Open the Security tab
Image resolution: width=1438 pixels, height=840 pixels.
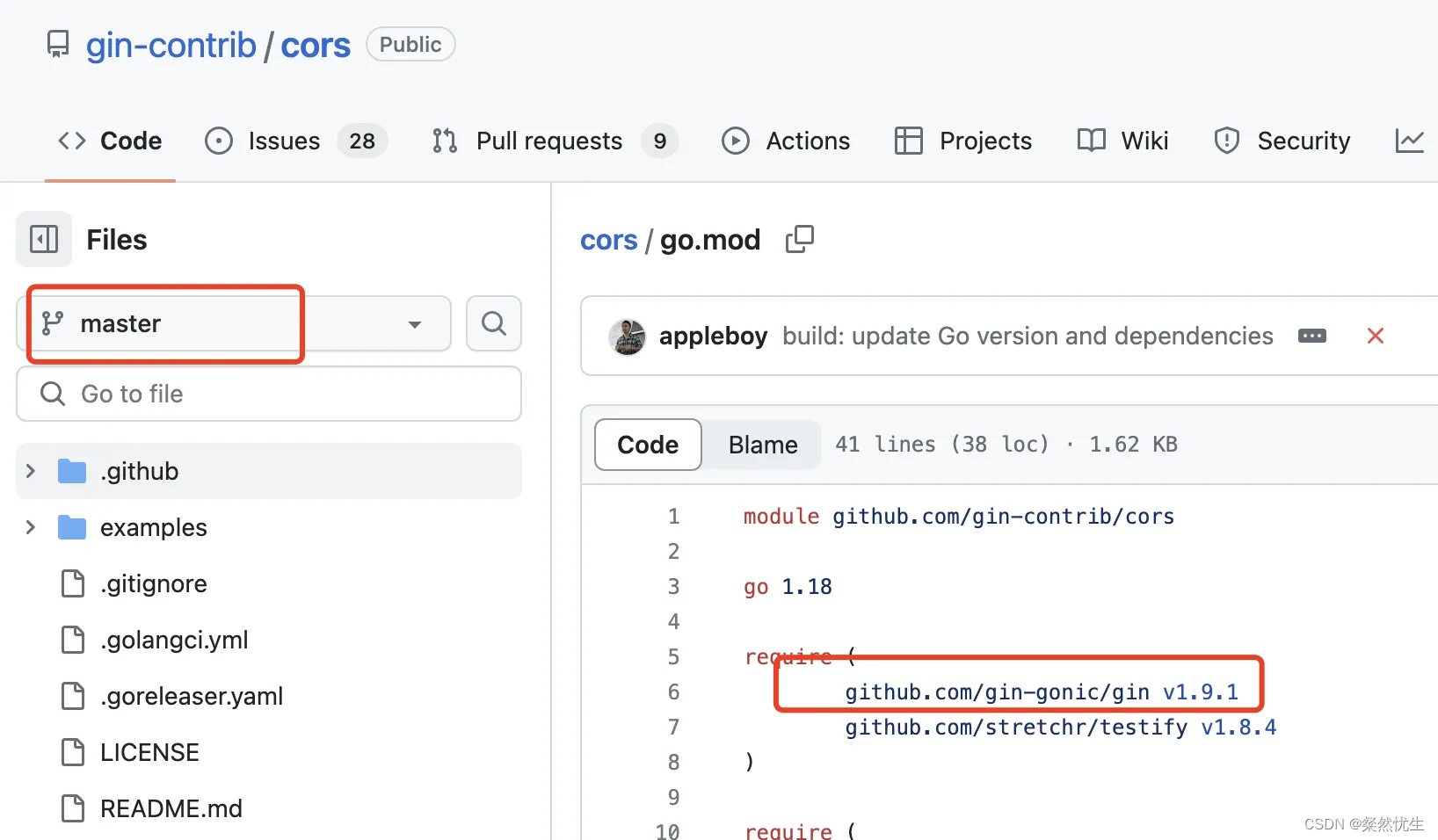(1282, 141)
